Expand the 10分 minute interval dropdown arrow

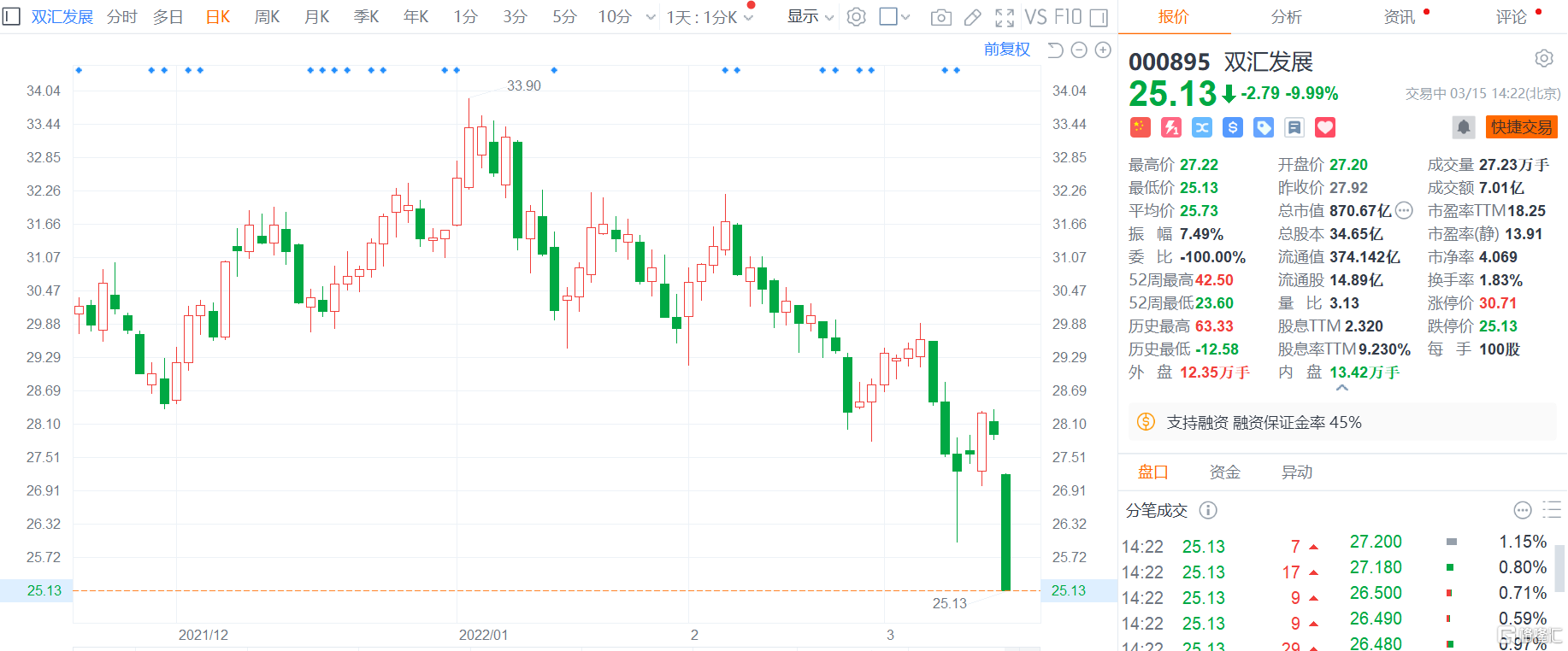pos(651,17)
